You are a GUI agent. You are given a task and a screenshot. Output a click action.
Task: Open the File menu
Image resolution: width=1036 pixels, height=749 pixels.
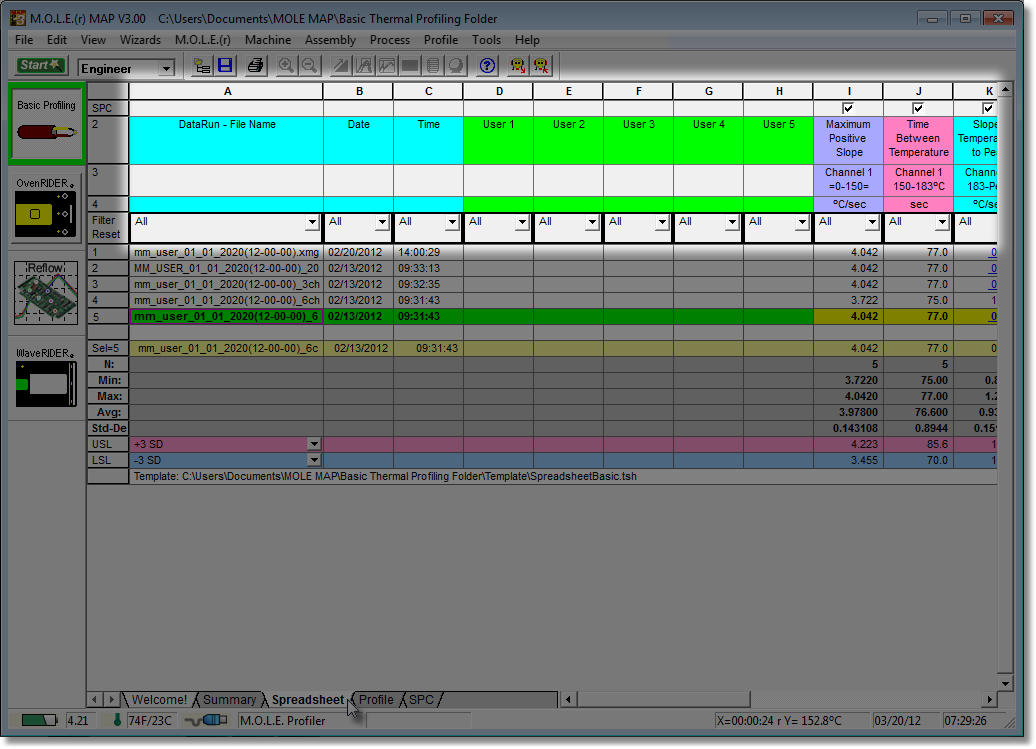click(x=24, y=40)
